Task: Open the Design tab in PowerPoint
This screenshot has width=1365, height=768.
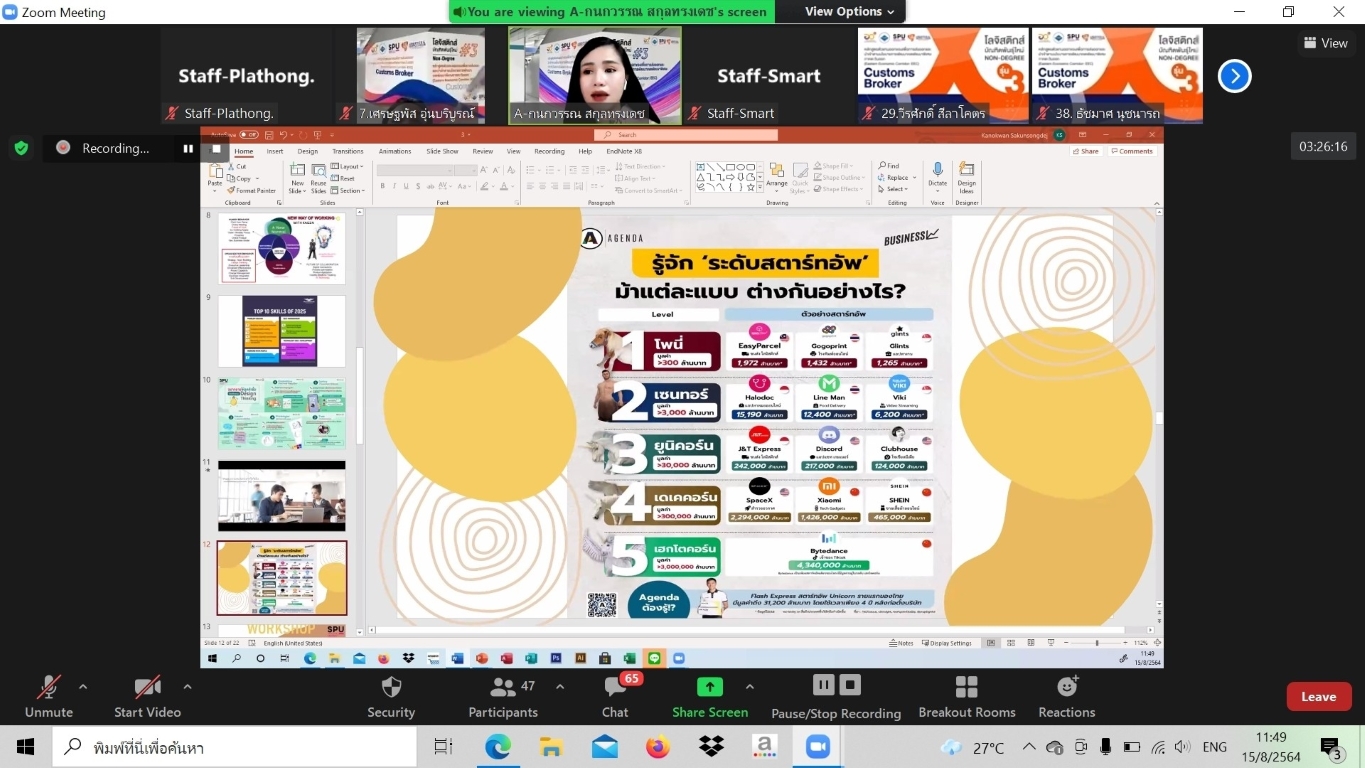Action: [307, 152]
